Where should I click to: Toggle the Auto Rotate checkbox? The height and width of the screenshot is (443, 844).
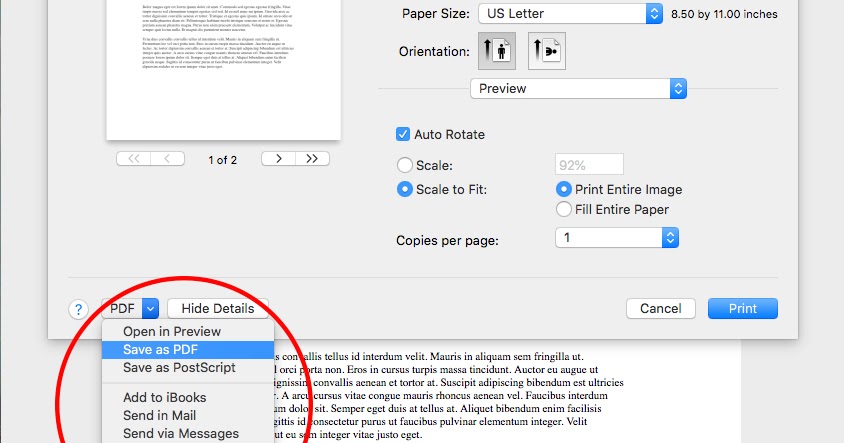coord(403,134)
